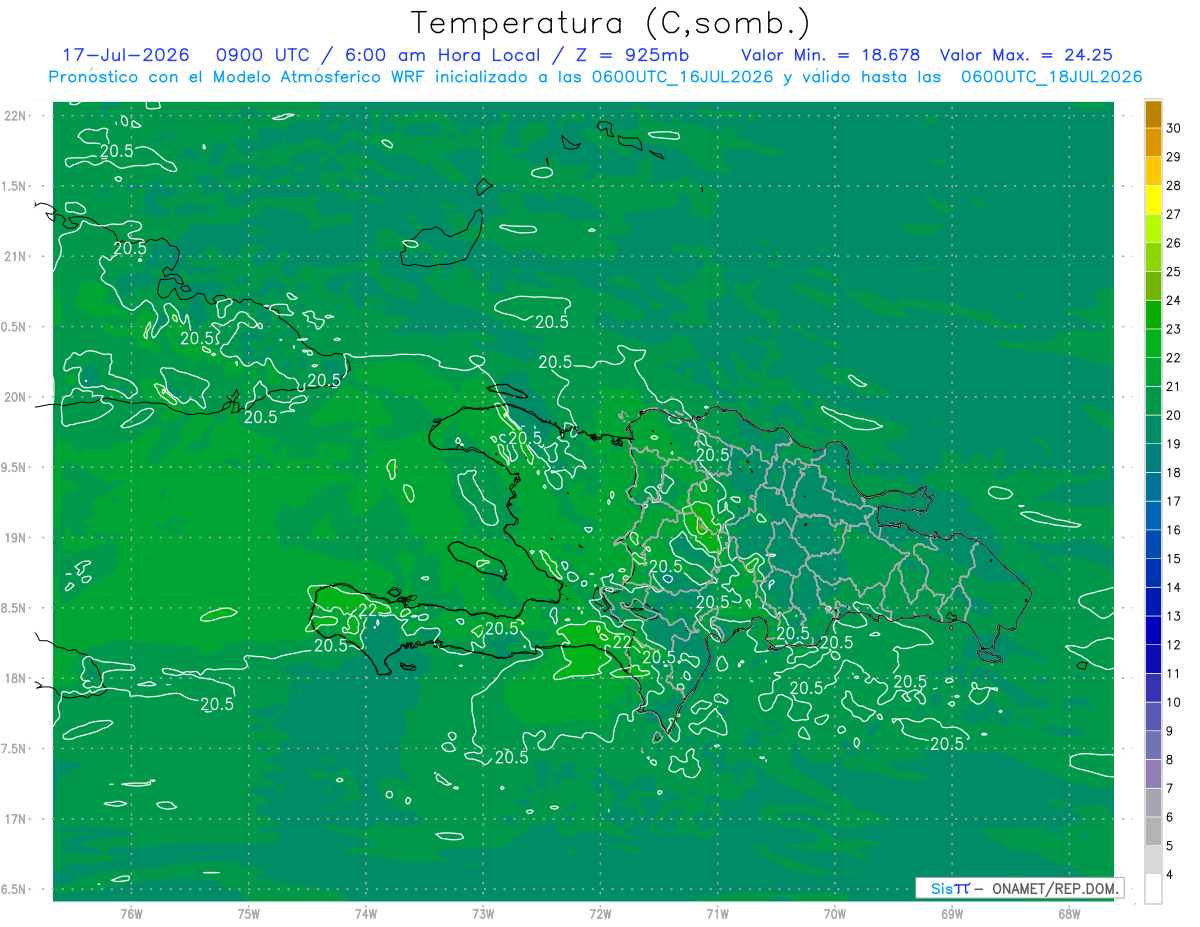Click the "69W" longitude axis label
This screenshot has height=927, width=1200.
coord(952,914)
